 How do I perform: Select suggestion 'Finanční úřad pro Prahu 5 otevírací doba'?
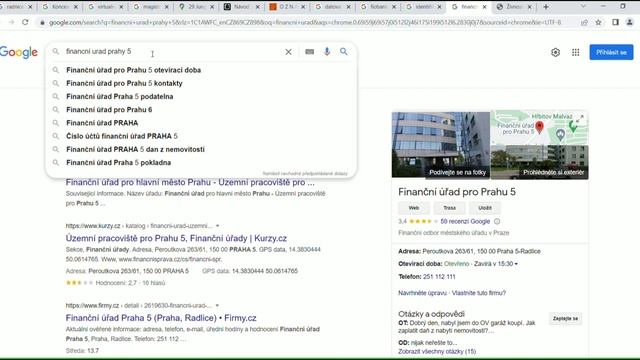[x=201, y=70]
